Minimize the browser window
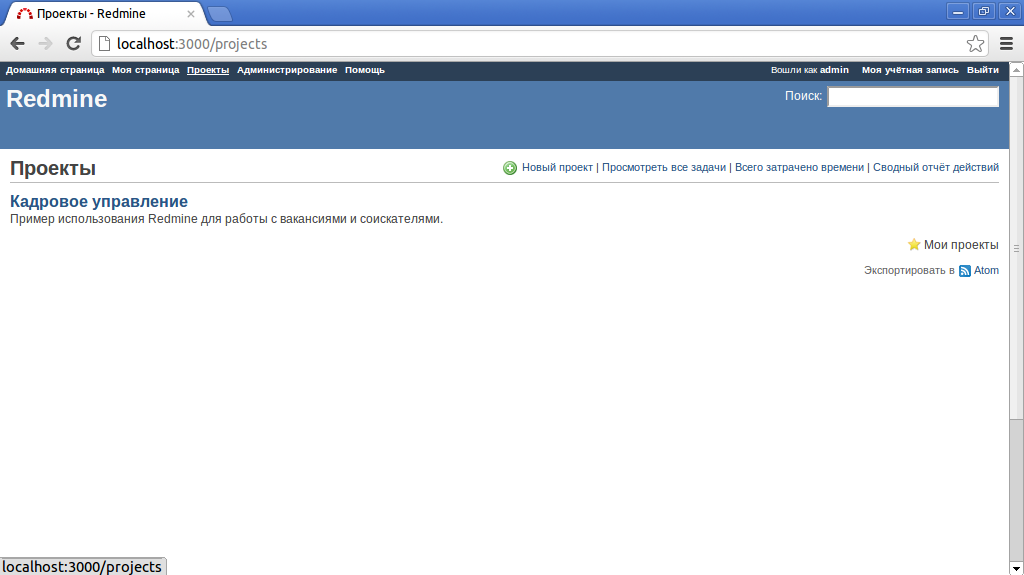1024x575 pixels. click(957, 11)
